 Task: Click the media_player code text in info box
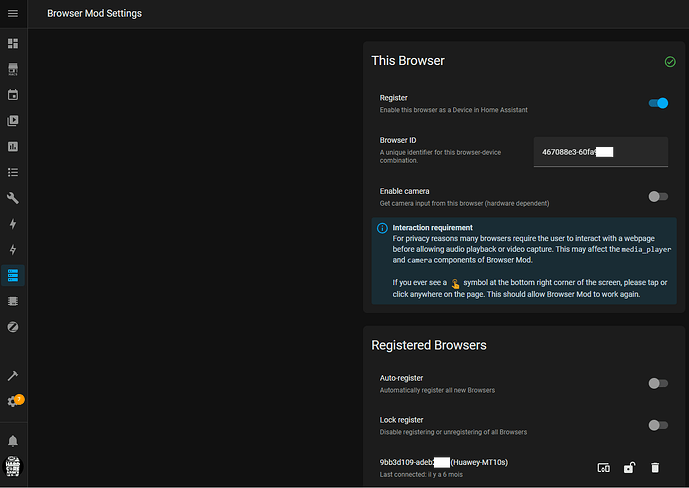click(x=646, y=249)
